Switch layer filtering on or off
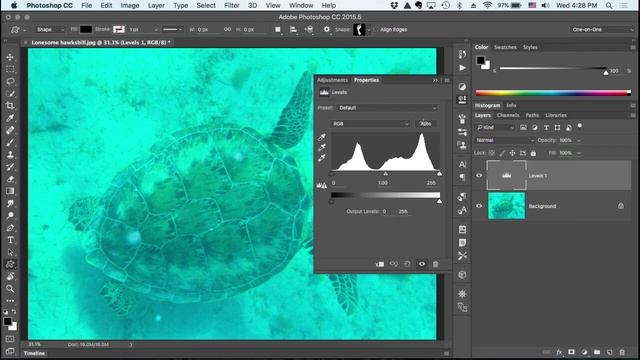 pyautogui.click(x=580, y=126)
